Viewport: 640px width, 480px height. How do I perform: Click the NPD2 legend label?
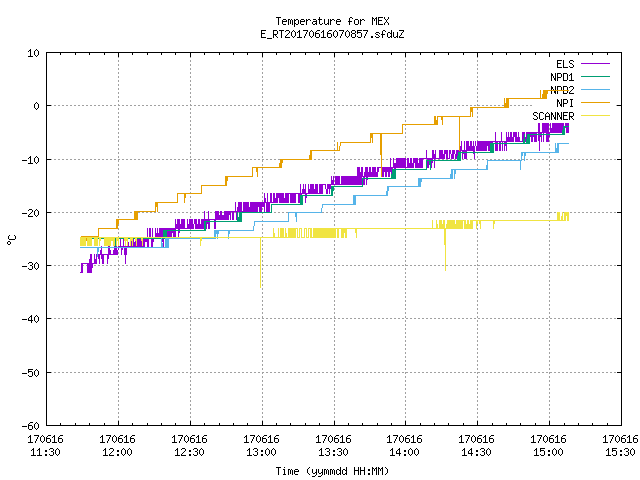pyautogui.click(x=562, y=90)
